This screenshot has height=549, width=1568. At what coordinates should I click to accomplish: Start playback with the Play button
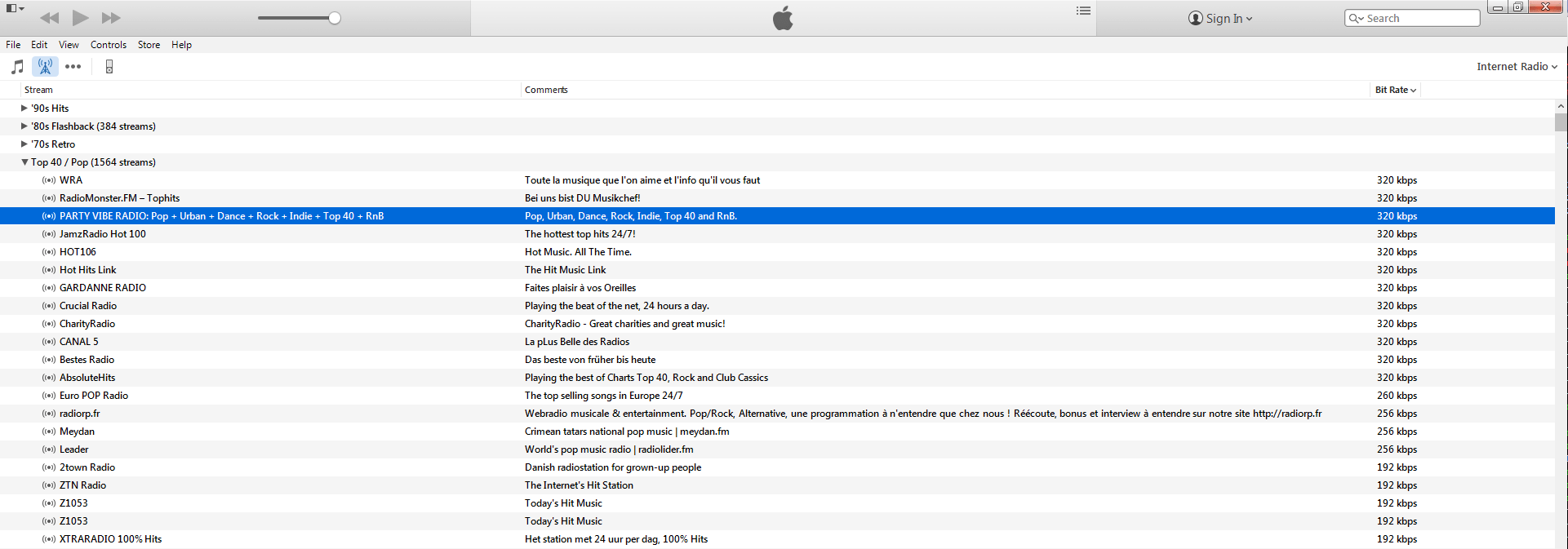[x=80, y=18]
